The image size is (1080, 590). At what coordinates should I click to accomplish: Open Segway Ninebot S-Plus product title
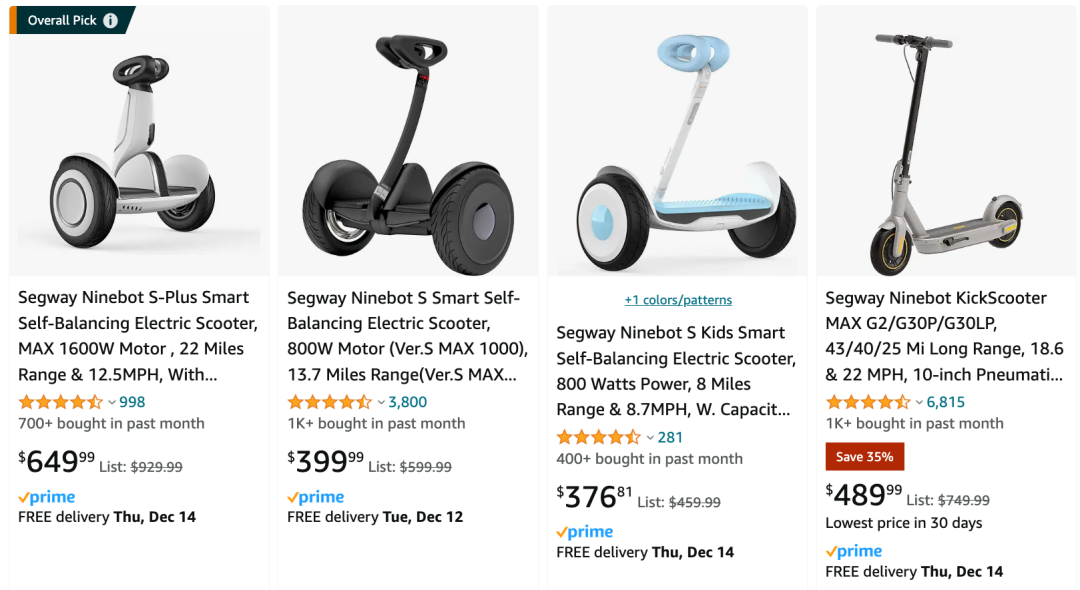point(138,335)
